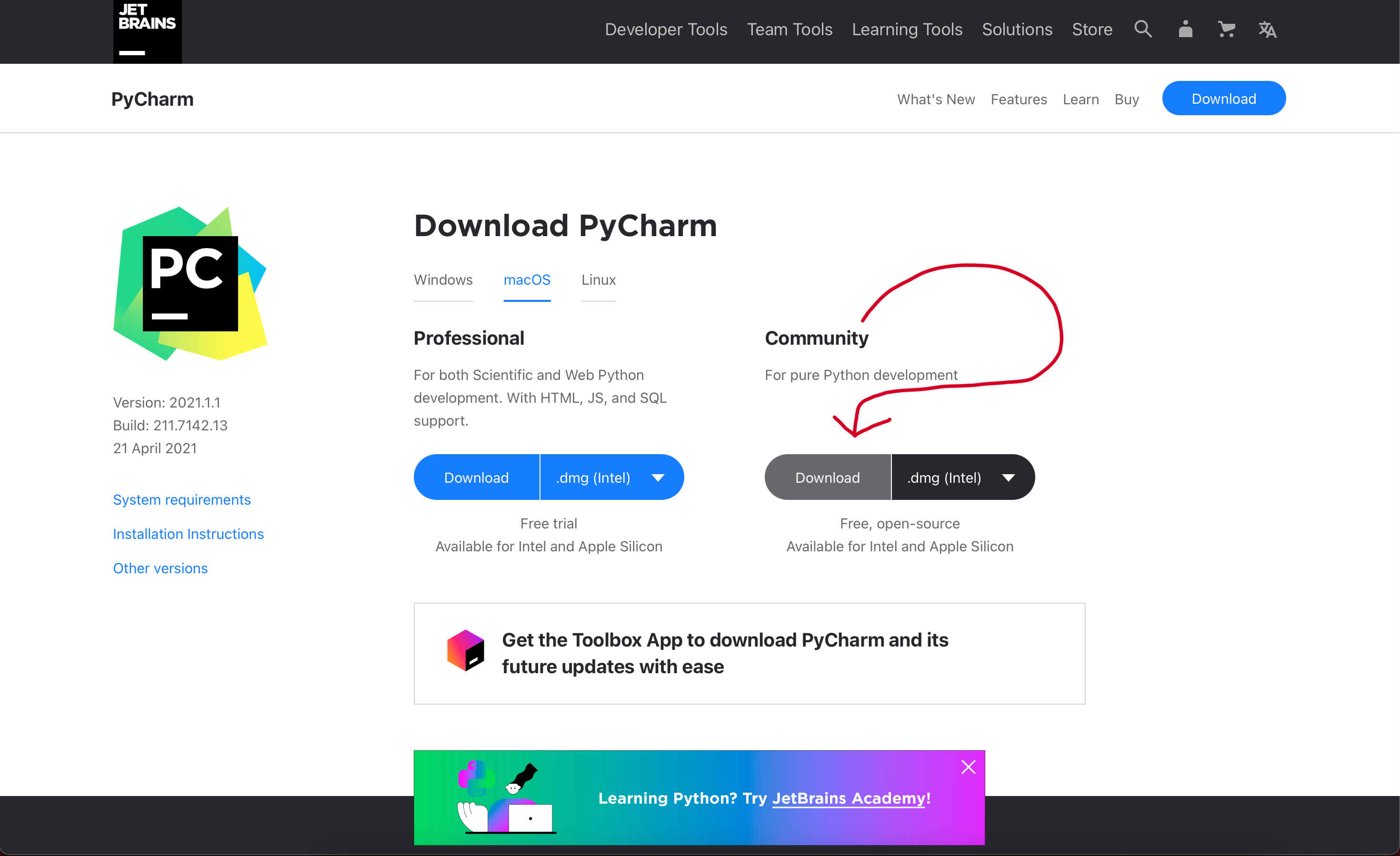Open the site search icon

pyautogui.click(x=1142, y=29)
